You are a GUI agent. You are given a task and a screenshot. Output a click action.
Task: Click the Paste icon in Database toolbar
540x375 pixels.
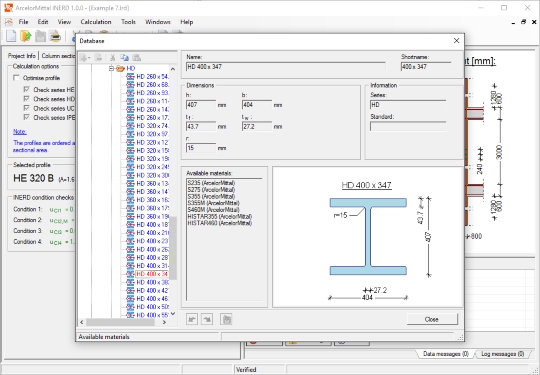137,58
